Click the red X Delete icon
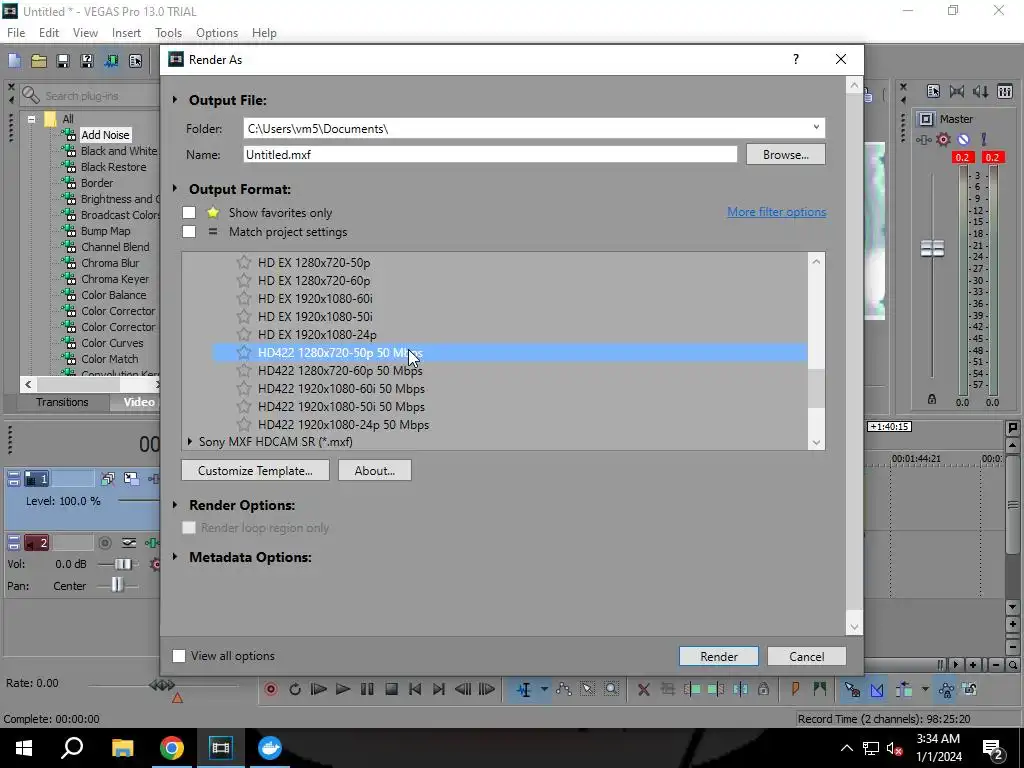 (643, 689)
